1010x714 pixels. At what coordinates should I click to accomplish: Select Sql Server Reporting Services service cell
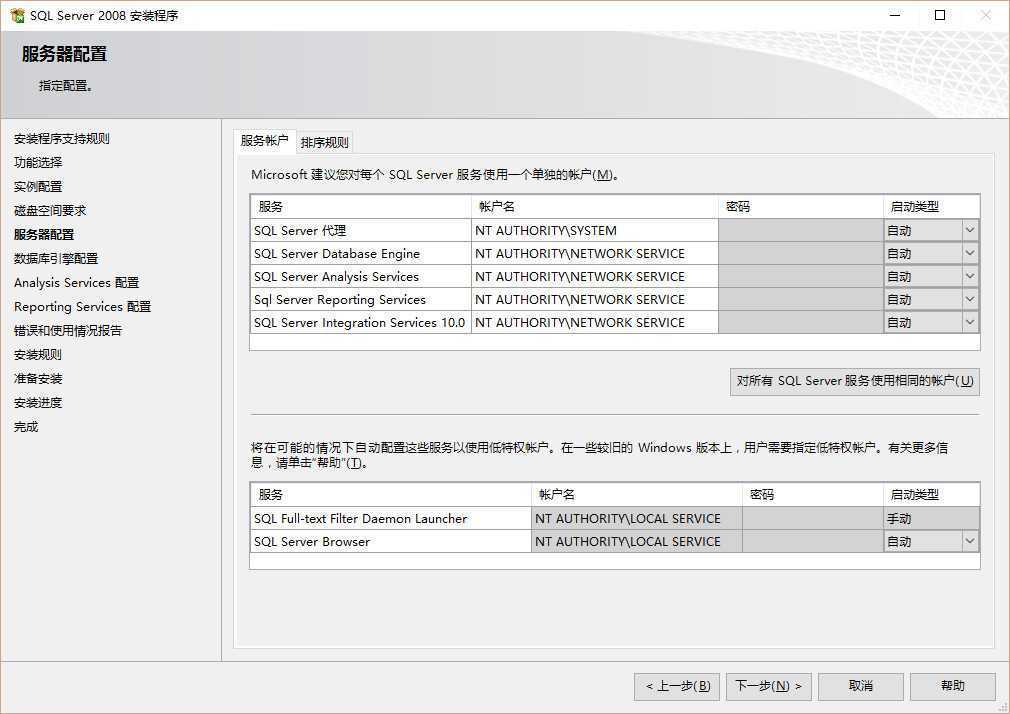tap(361, 300)
